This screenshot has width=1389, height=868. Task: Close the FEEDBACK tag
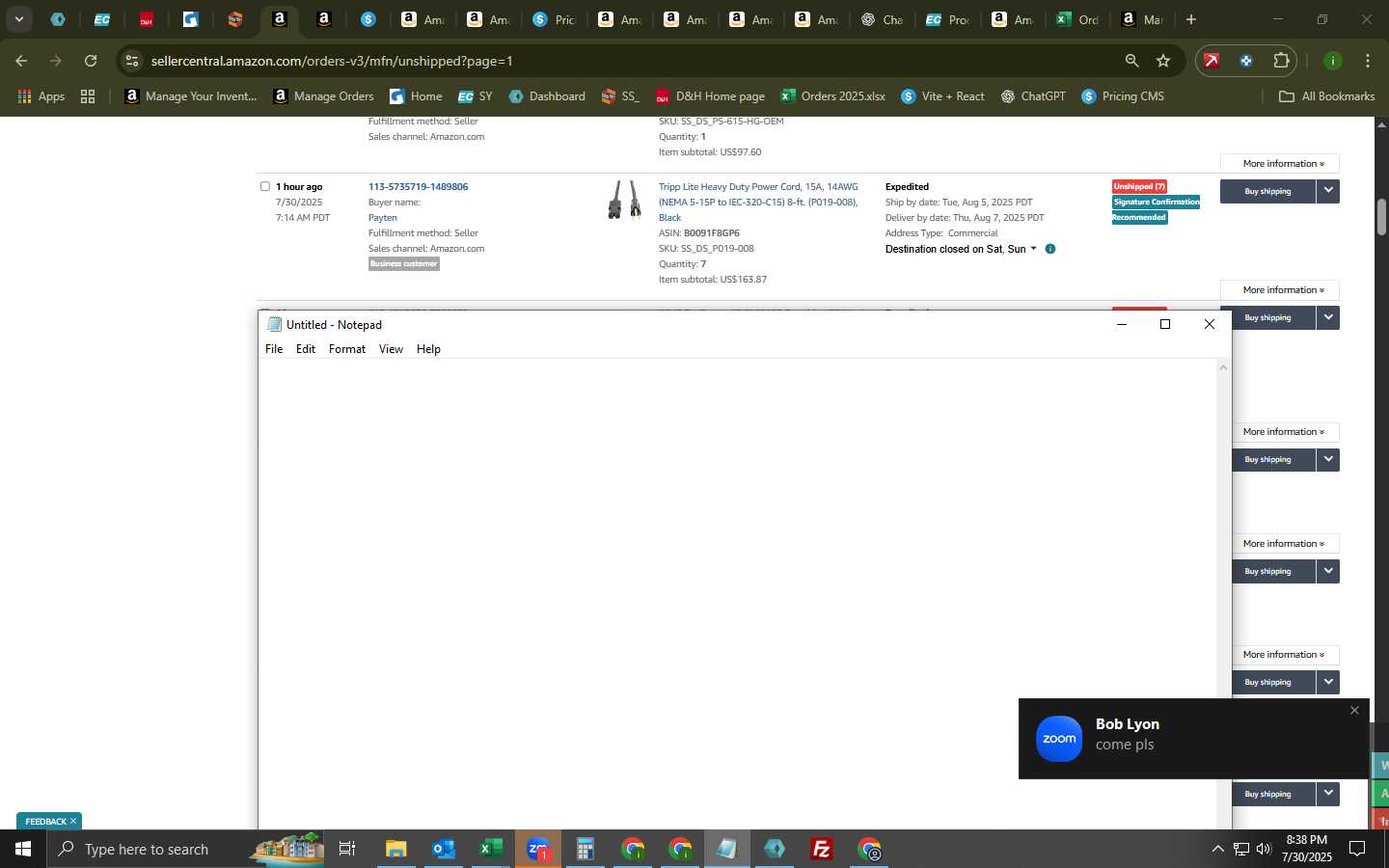(72, 822)
